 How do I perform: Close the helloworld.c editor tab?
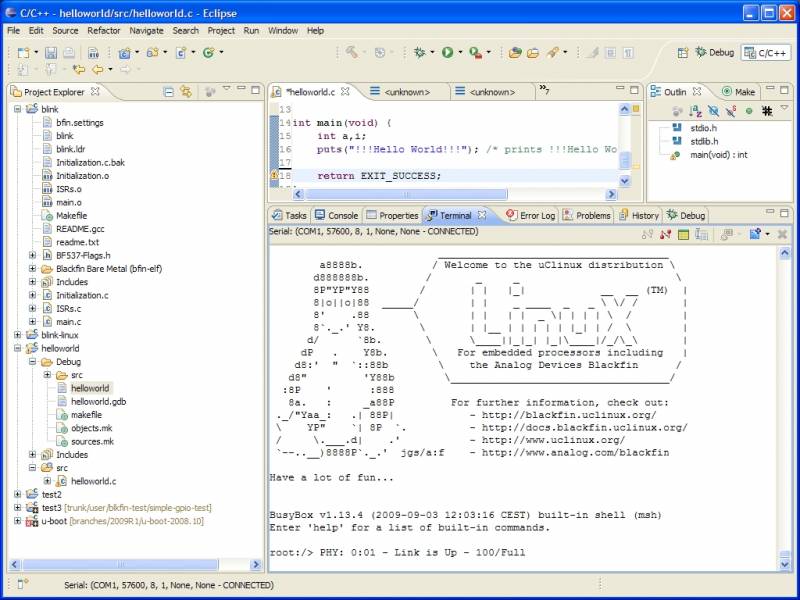345,92
